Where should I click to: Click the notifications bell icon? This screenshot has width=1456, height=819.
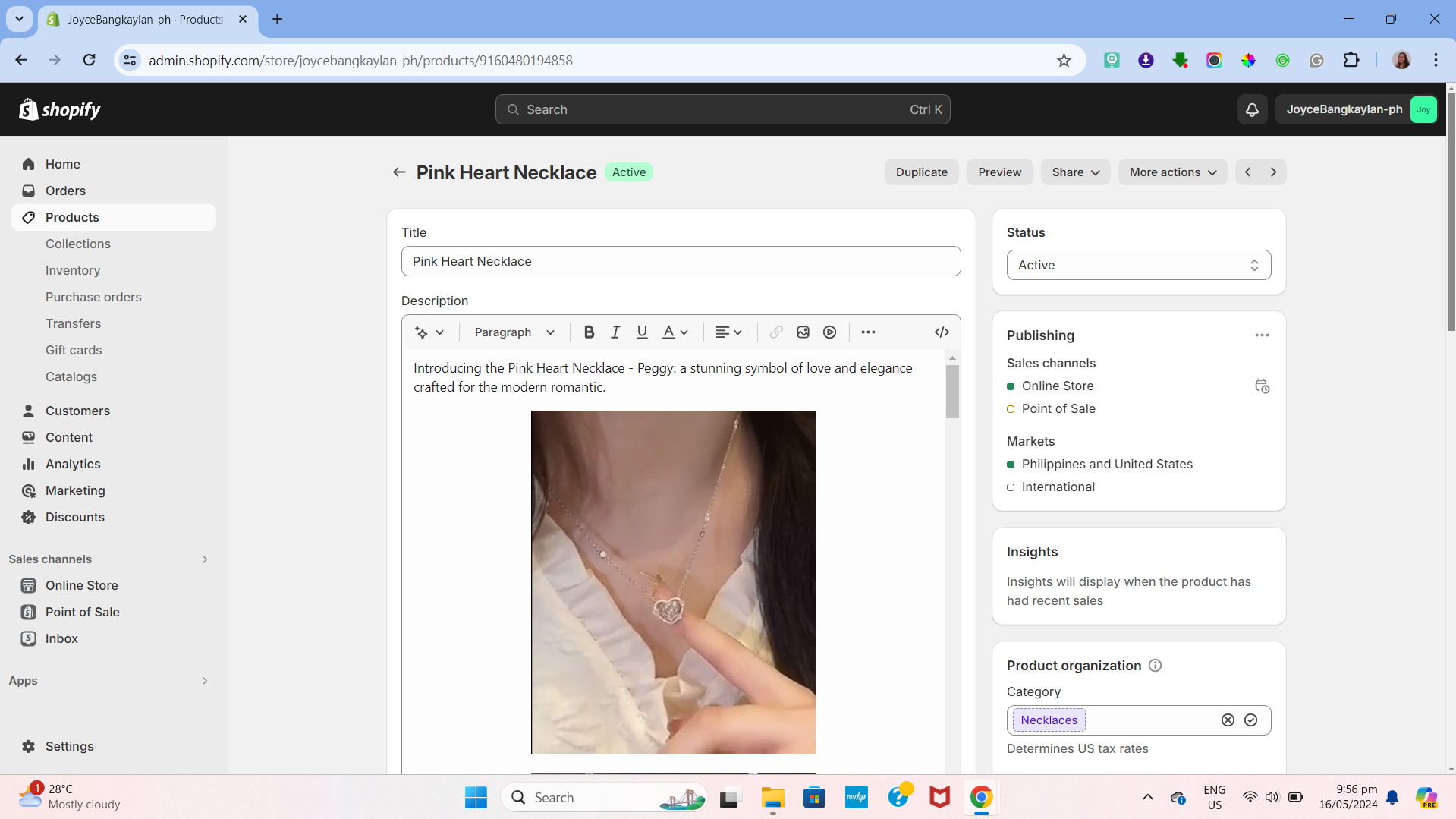coord(1252,109)
